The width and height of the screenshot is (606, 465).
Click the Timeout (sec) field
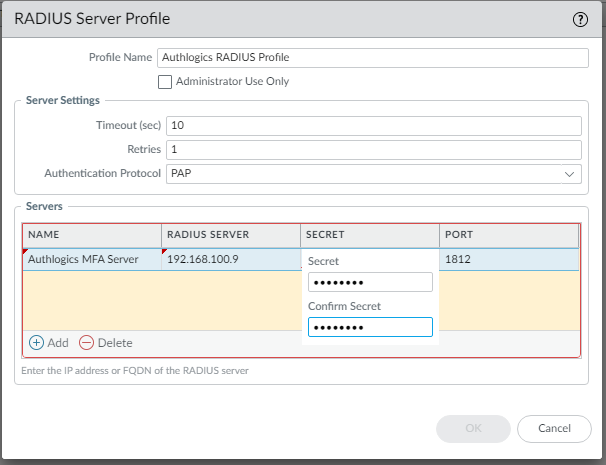374,126
